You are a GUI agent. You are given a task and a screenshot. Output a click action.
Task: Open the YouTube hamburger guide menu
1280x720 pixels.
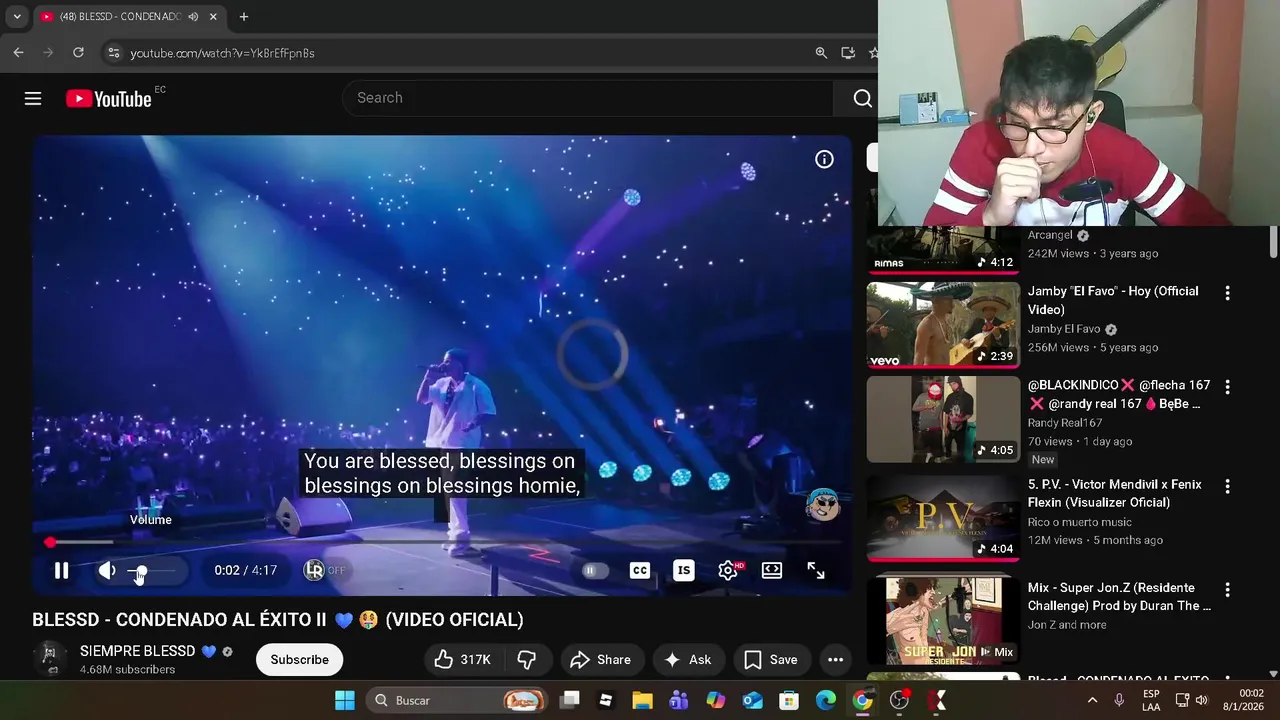pyautogui.click(x=33, y=98)
